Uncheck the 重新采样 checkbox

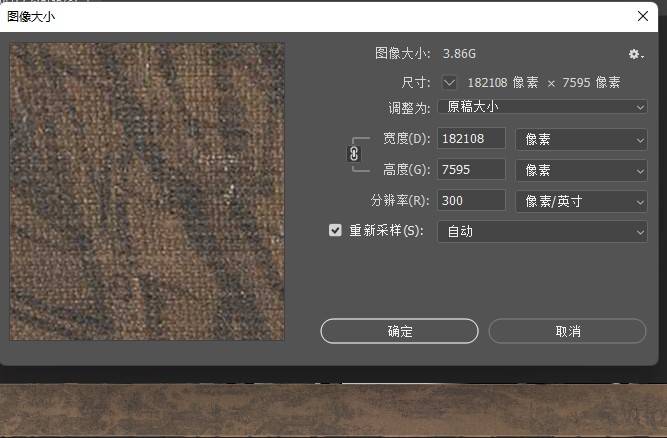pos(336,231)
